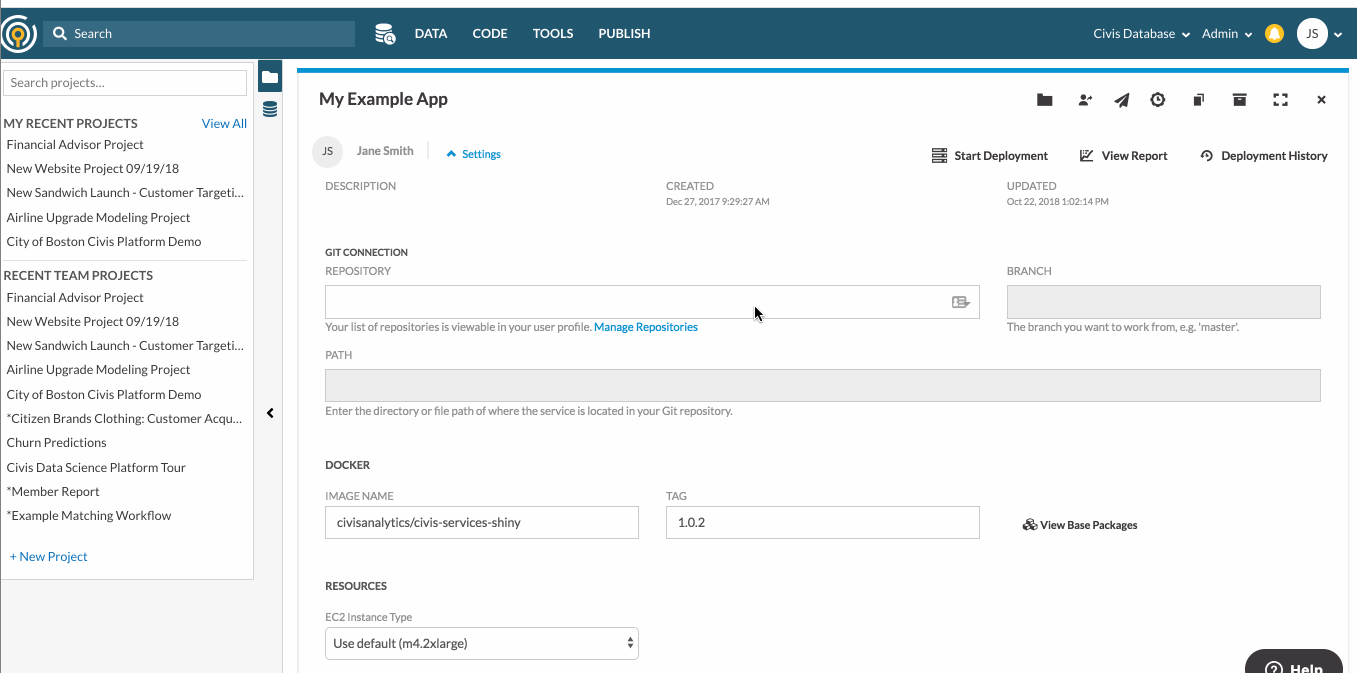
Task: Open the app scheduling options
Action: [x=1158, y=100]
